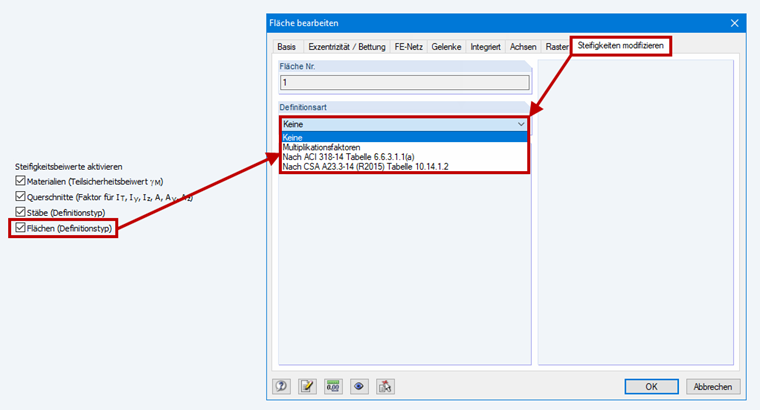Toggle Flächen (Definitionstyp) checkbox

click(20, 227)
